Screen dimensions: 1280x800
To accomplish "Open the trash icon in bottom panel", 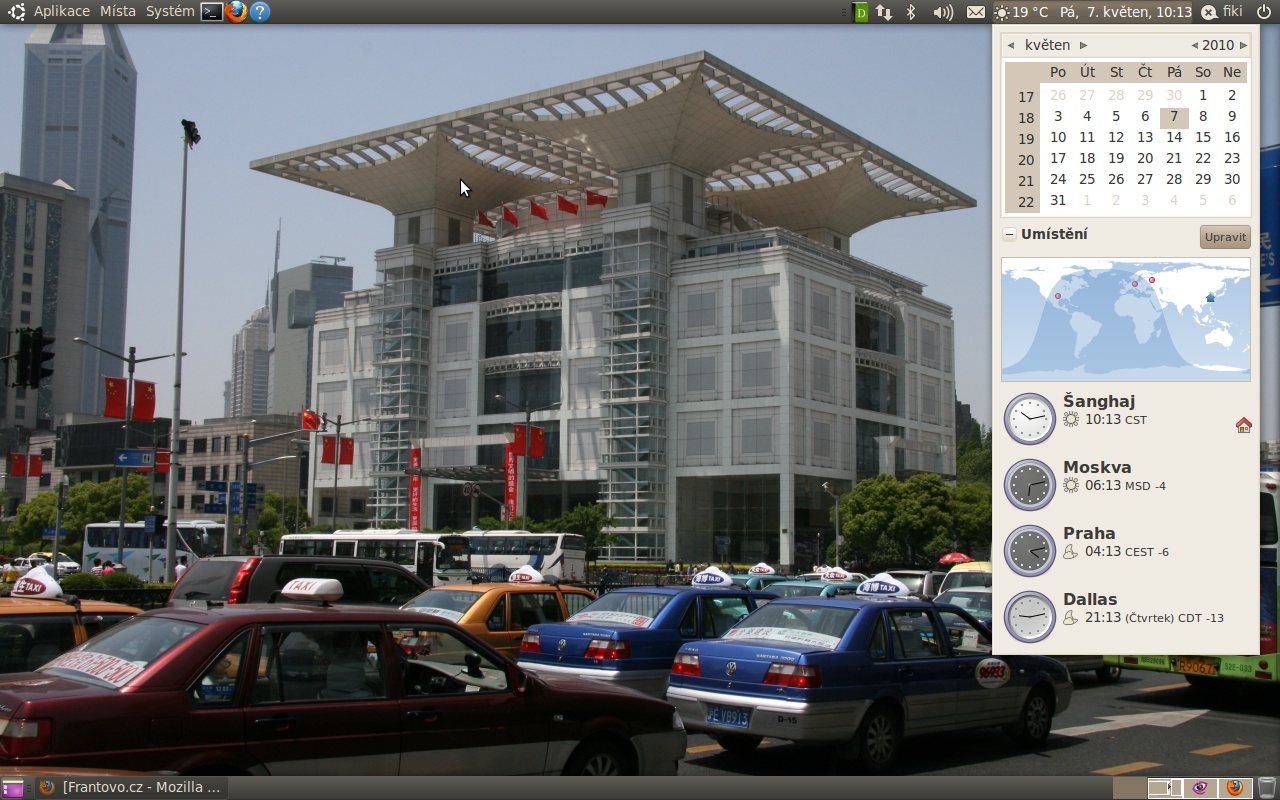I will pyautogui.click(x=1267, y=788).
